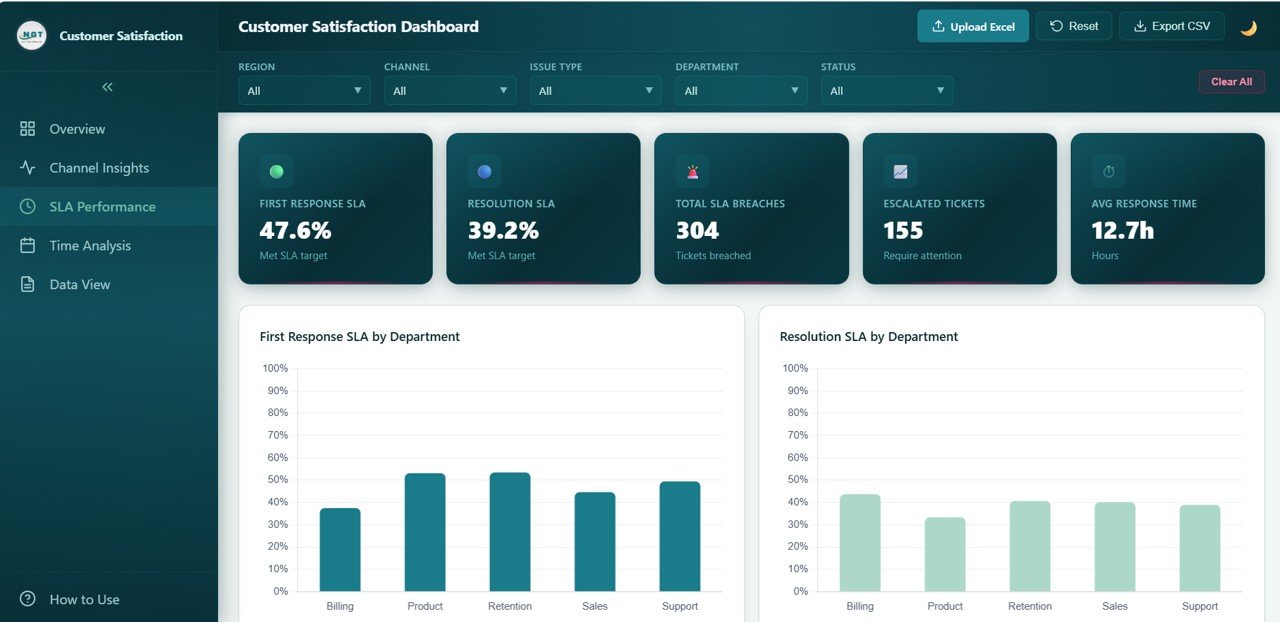Open the Department filter dropdown

tap(741, 91)
